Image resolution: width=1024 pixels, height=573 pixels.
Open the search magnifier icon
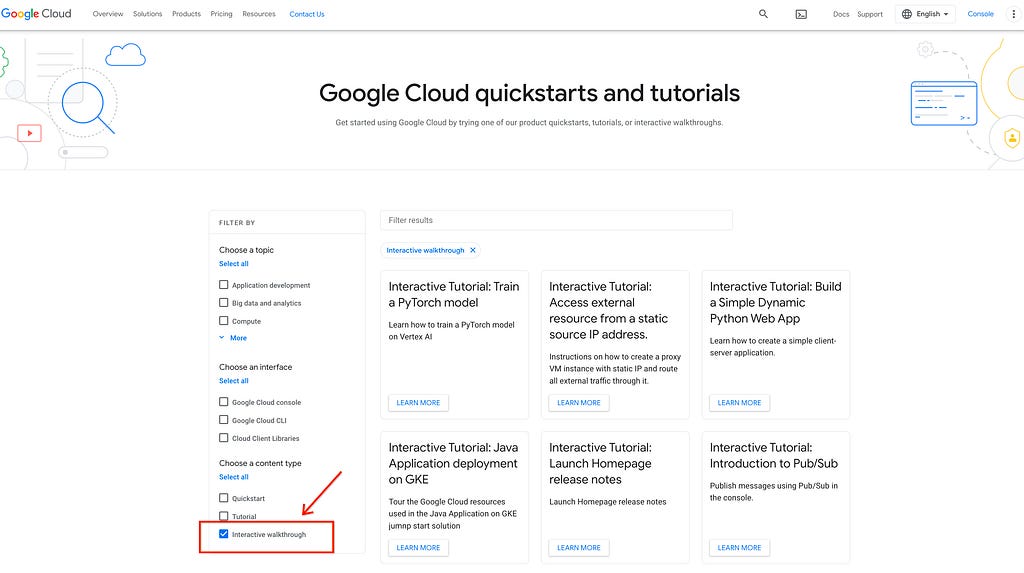click(763, 14)
